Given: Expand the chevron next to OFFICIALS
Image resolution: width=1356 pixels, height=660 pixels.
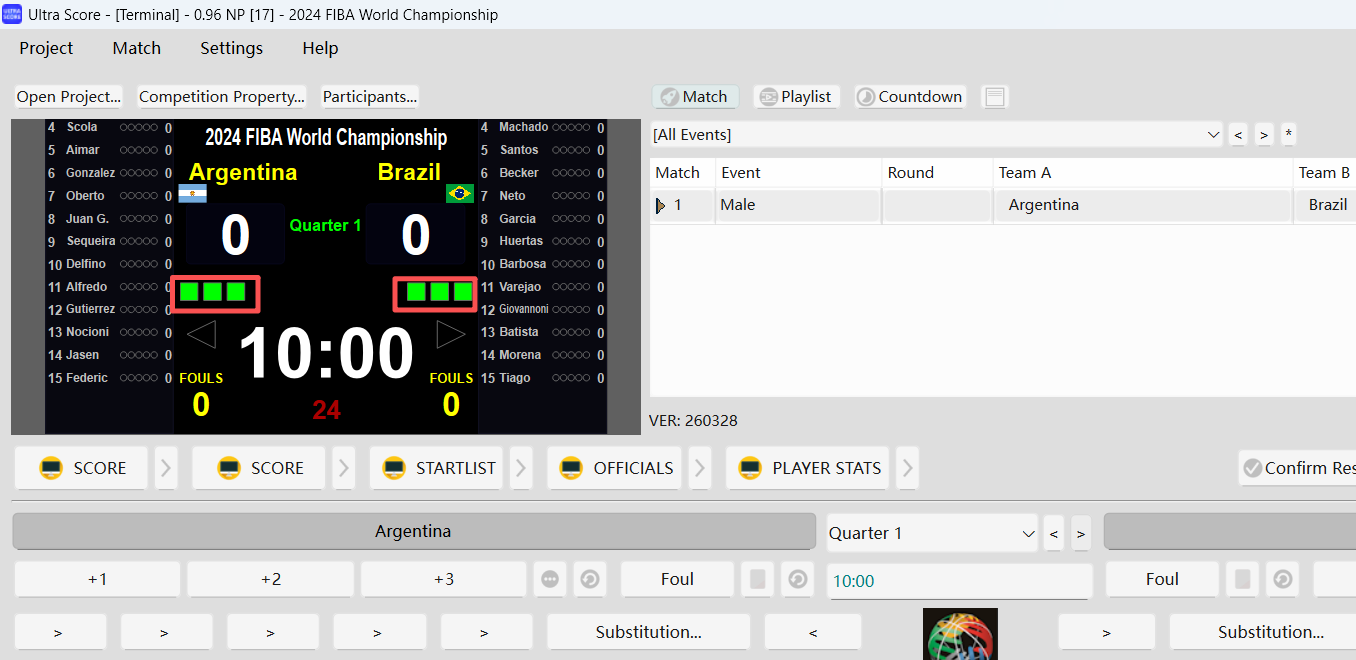Looking at the screenshot, I should 699,468.
